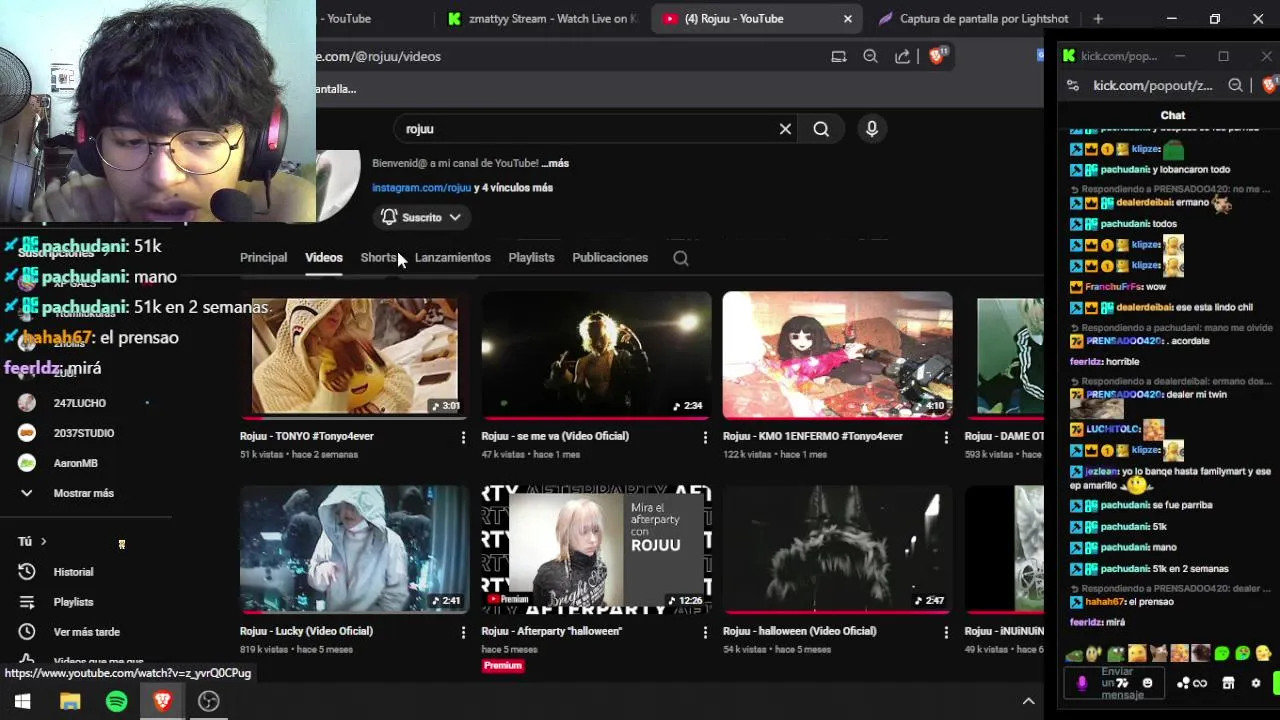Viewport: 1280px width, 720px height.
Task: Switch to the Shorts channel tab
Action: click(378, 258)
